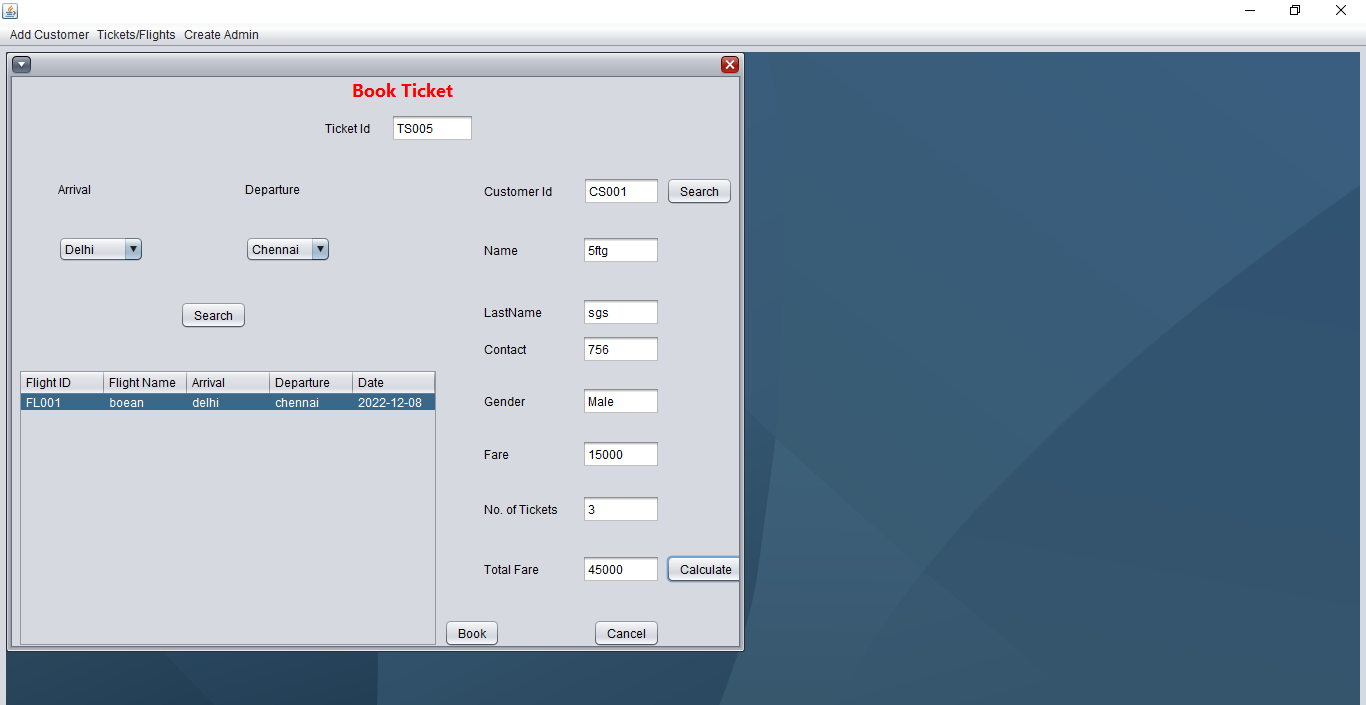Open the Add Customer menu
The width and height of the screenshot is (1366, 705).
click(48, 34)
